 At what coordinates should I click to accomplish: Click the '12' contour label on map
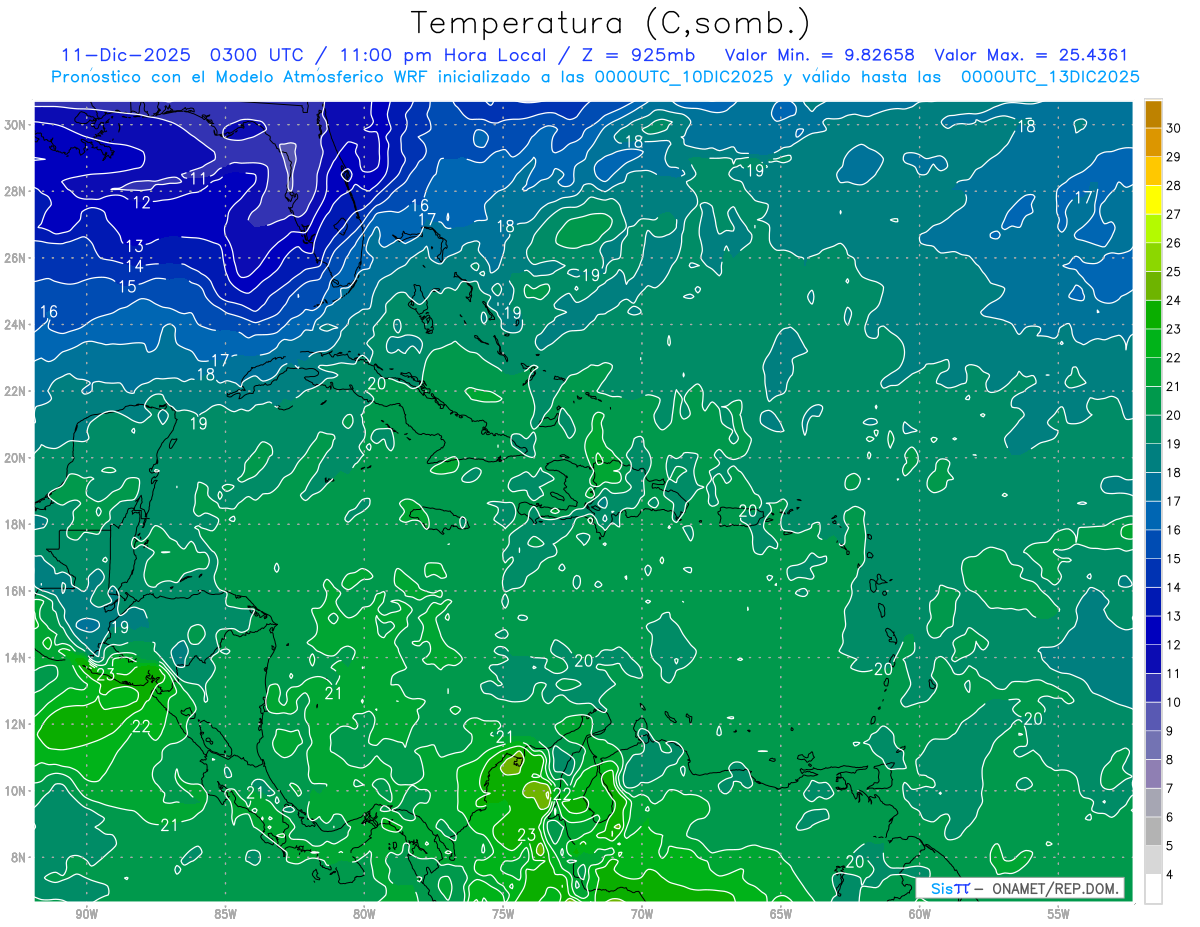(x=141, y=202)
